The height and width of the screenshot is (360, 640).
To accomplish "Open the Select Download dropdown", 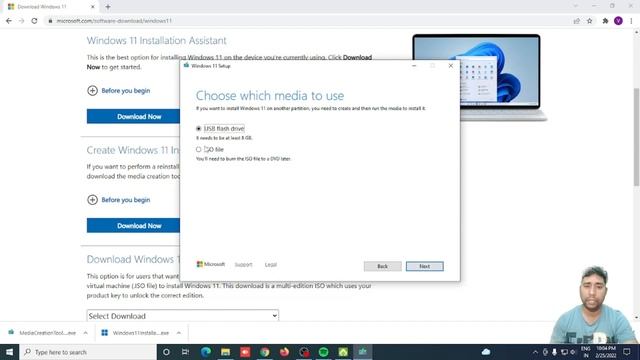I will 182,316.
